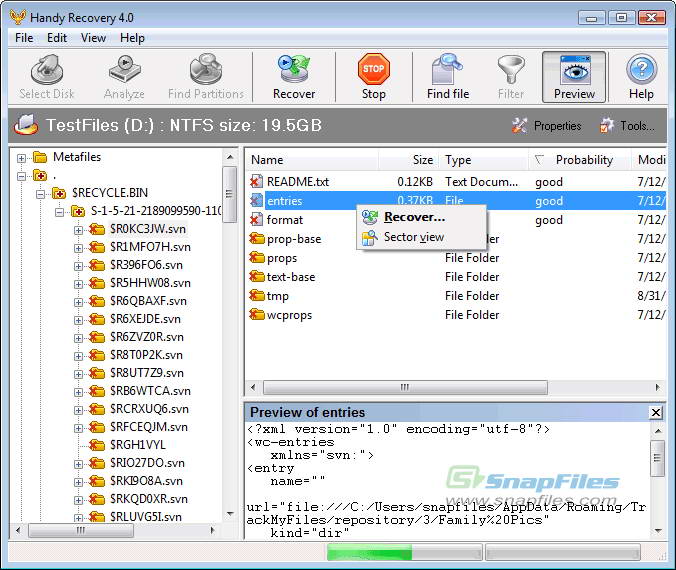The image size is (676, 570).
Task: Sort the file list by Name column
Action: tap(312, 160)
